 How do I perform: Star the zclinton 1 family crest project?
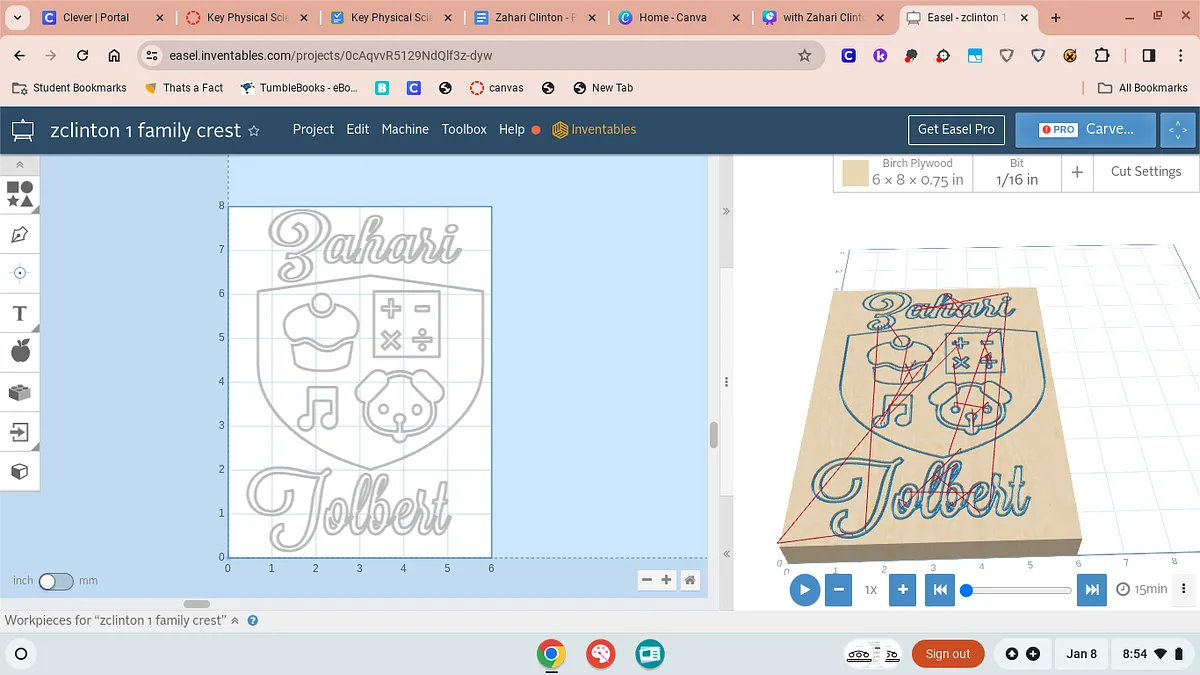pyautogui.click(x=254, y=130)
